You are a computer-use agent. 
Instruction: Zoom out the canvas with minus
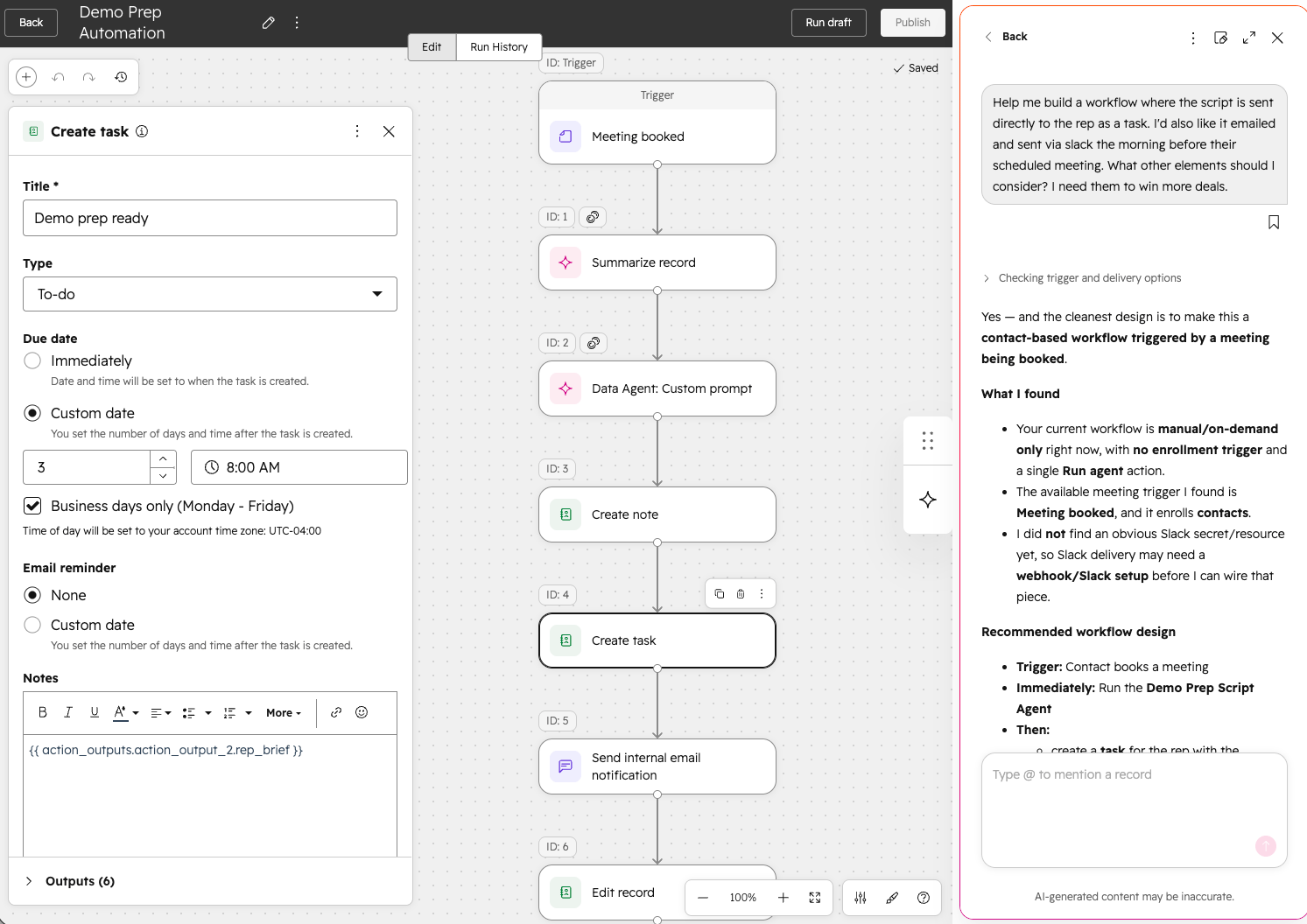coord(703,898)
